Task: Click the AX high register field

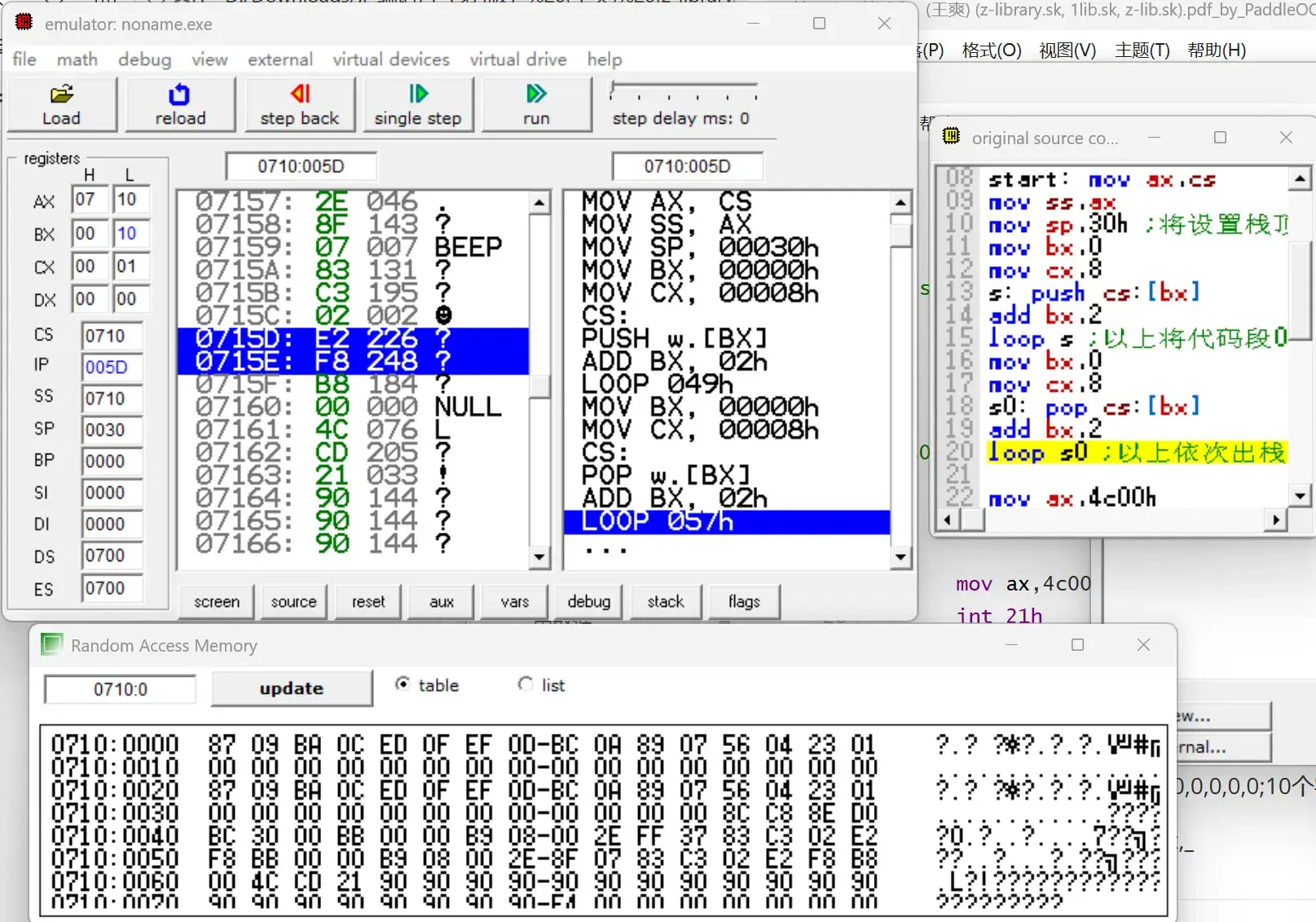Action: pos(89,200)
